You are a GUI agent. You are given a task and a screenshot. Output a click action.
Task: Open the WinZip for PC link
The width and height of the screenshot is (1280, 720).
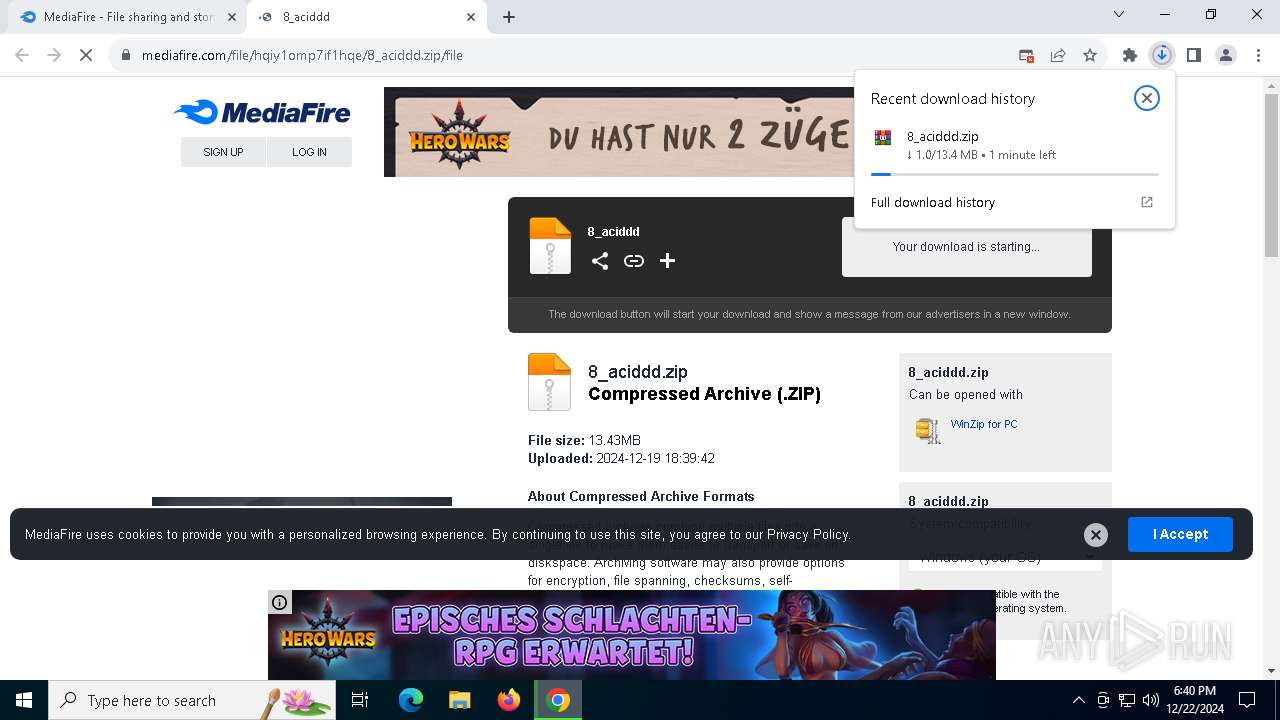click(984, 424)
